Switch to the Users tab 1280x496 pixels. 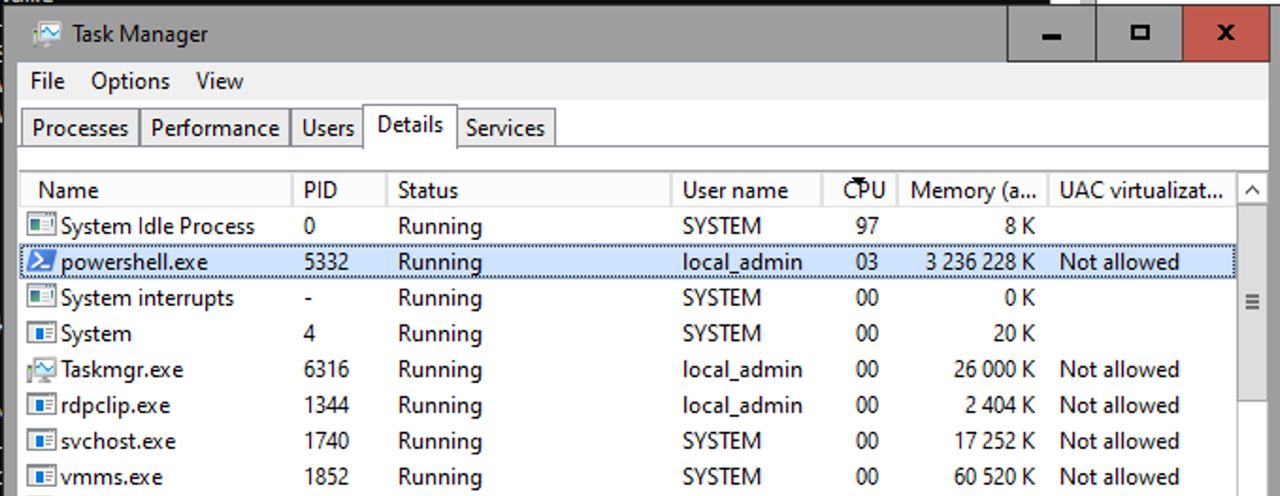[x=328, y=128]
